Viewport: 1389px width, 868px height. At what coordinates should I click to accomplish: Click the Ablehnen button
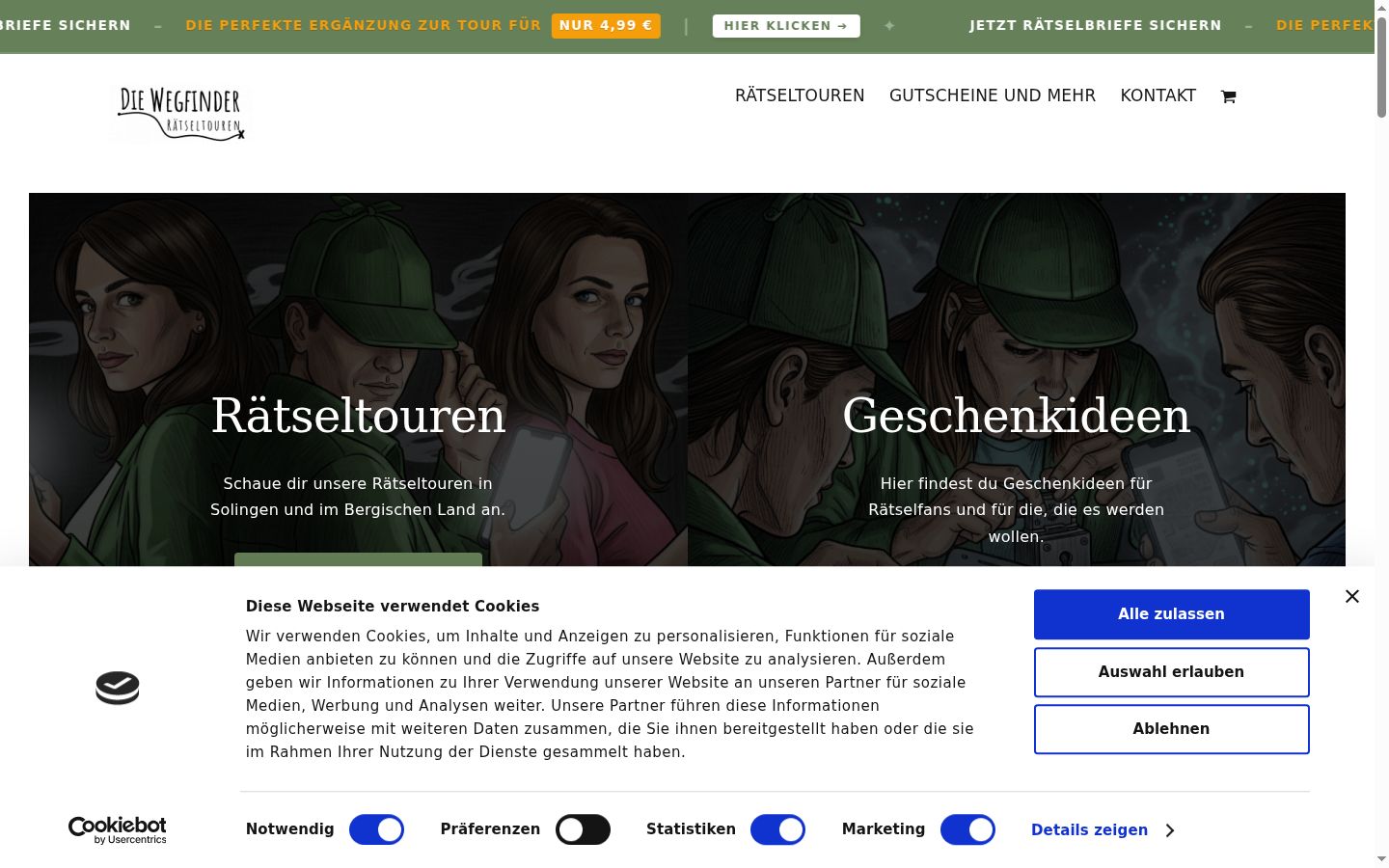click(1172, 729)
